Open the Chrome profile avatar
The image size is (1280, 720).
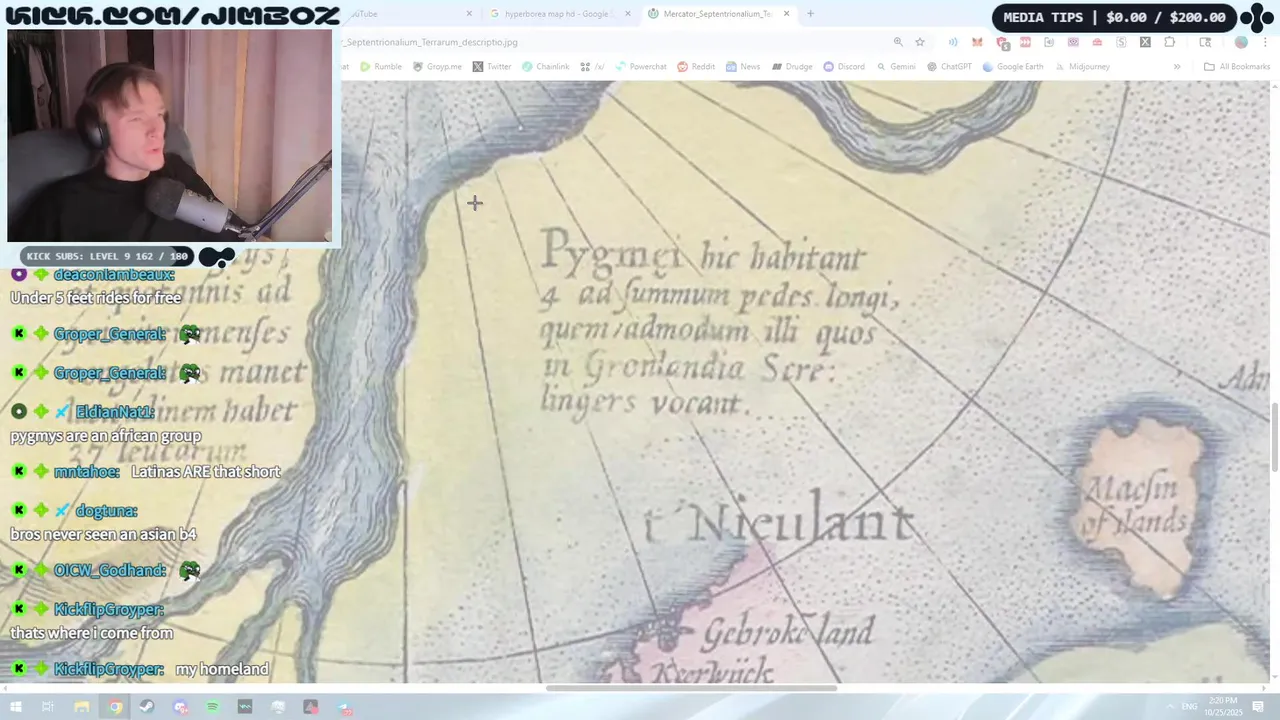coord(1241,42)
